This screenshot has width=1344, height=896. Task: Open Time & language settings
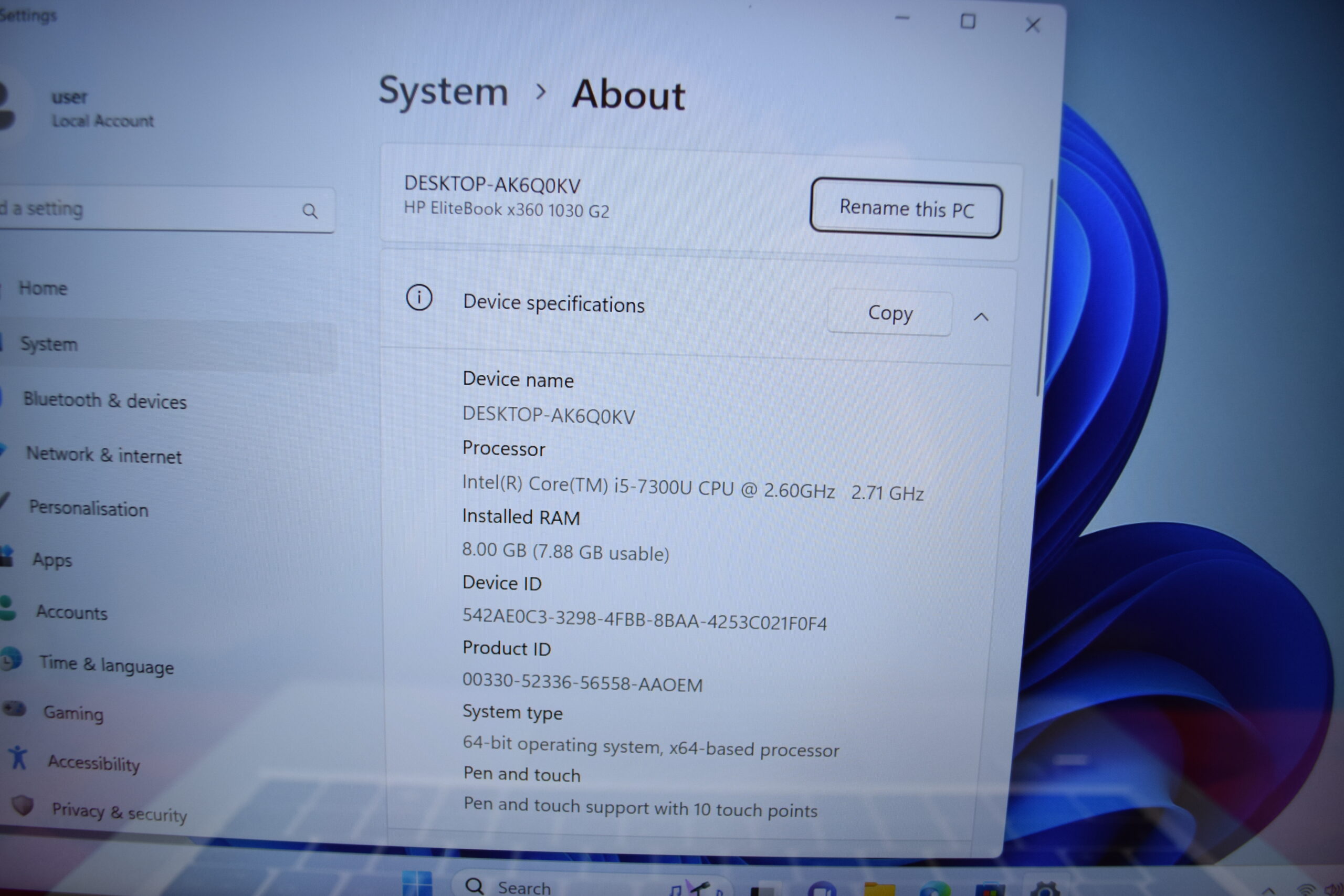tap(106, 665)
